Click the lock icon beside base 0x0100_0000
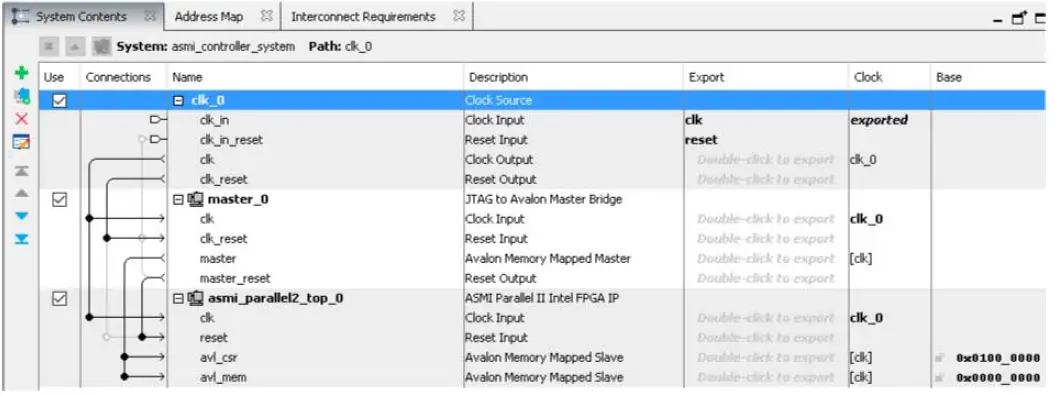Image resolution: width=1055 pixels, height=395 pixels. pyautogui.click(x=940, y=358)
